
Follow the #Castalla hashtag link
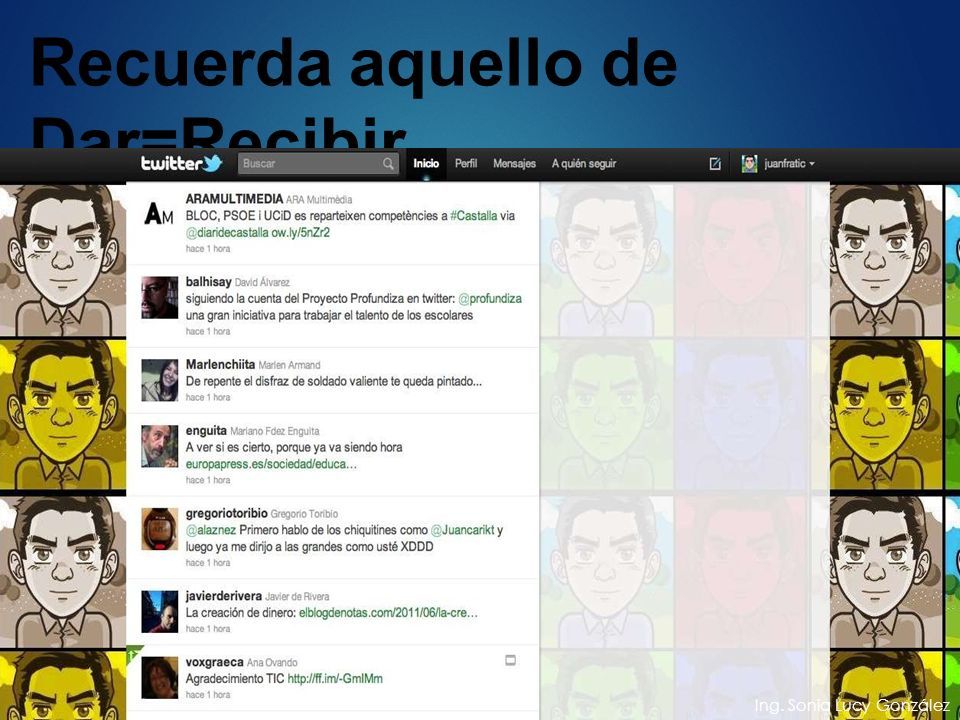tap(474, 216)
